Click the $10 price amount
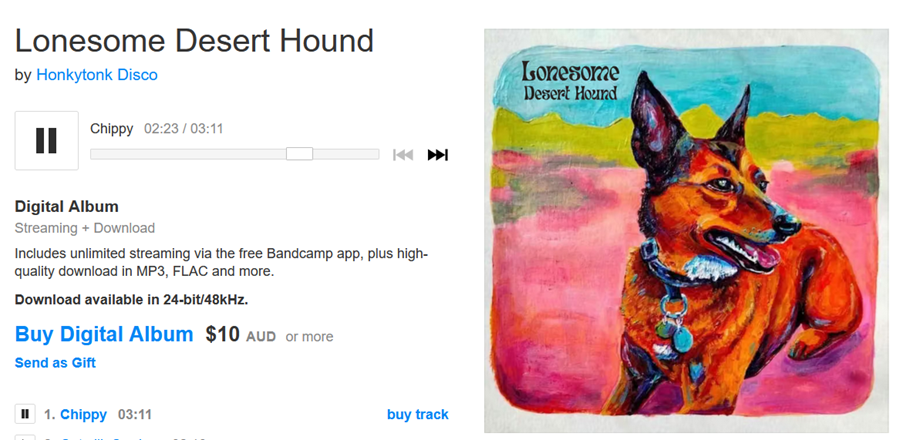This screenshot has height=440, width=903. pos(222,334)
